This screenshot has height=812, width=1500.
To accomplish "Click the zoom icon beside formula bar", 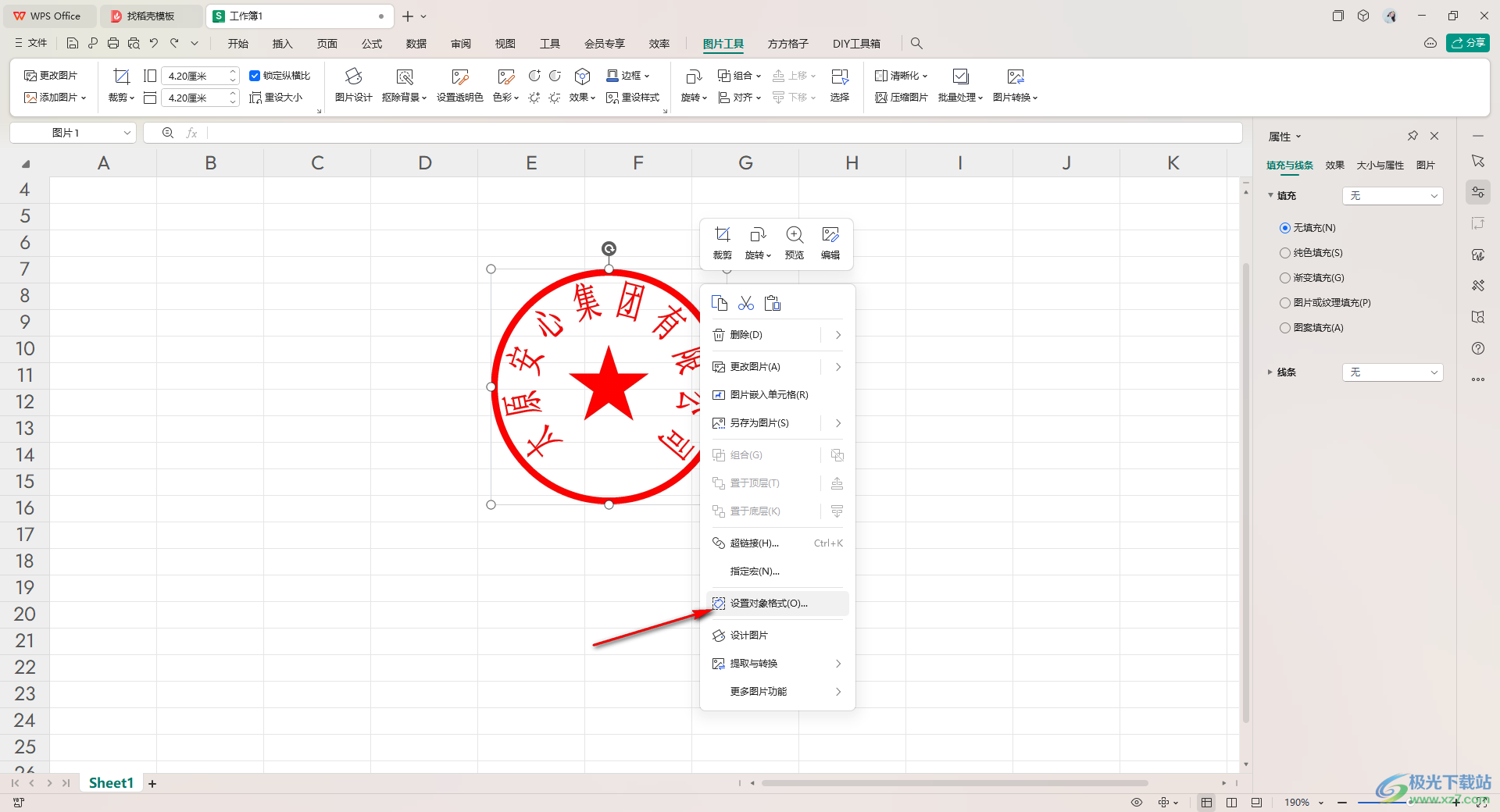I will 168,133.
